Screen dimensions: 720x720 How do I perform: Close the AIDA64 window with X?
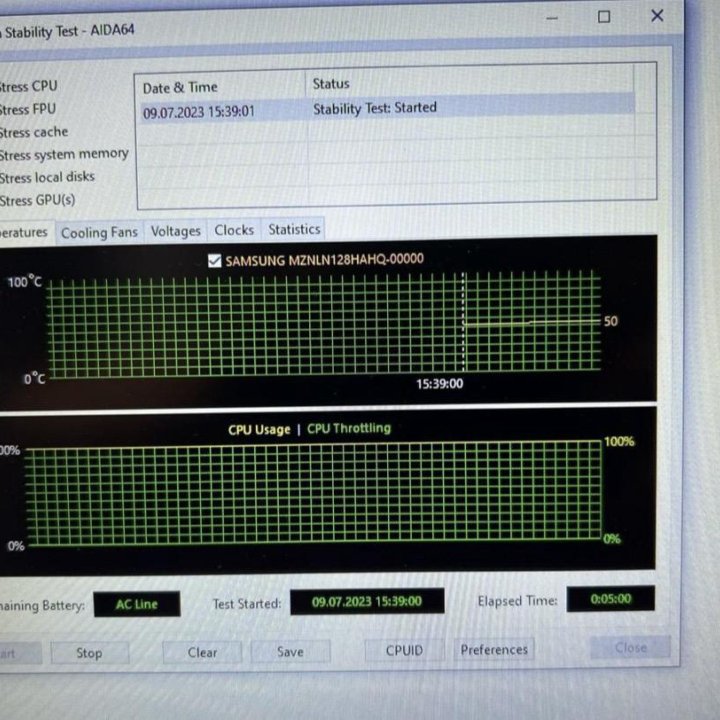coord(657,16)
